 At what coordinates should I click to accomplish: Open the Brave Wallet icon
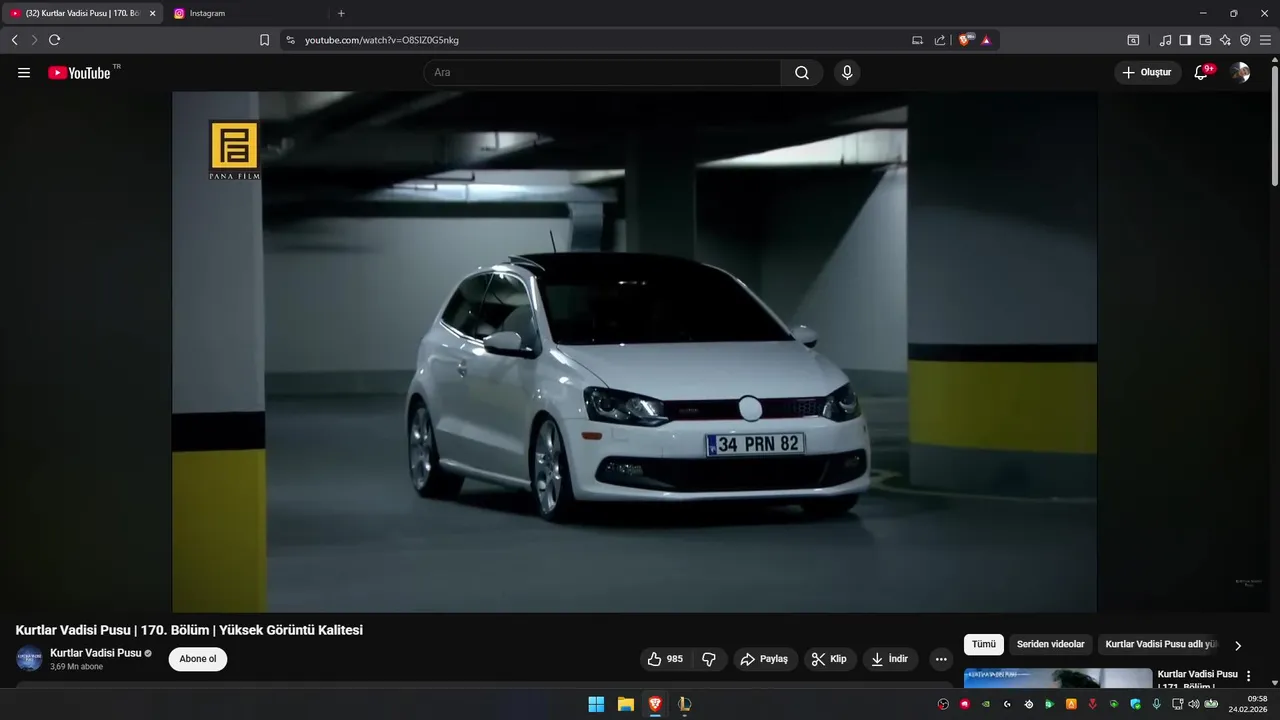click(1205, 40)
